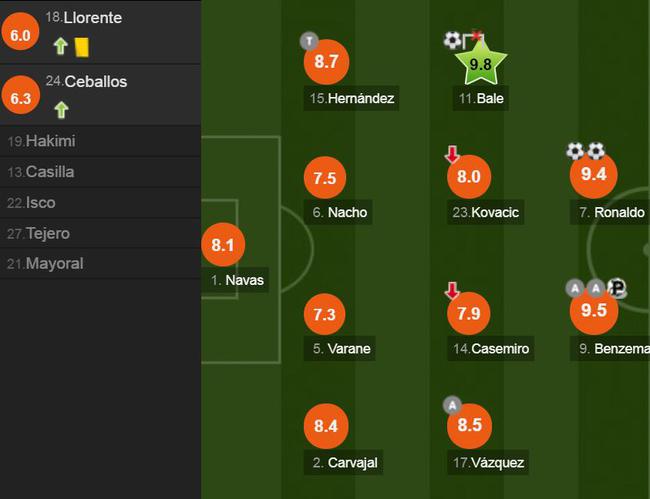Click Varane's 7.3 rating circle
Viewport: 650px width, 499px height.
[x=324, y=314]
